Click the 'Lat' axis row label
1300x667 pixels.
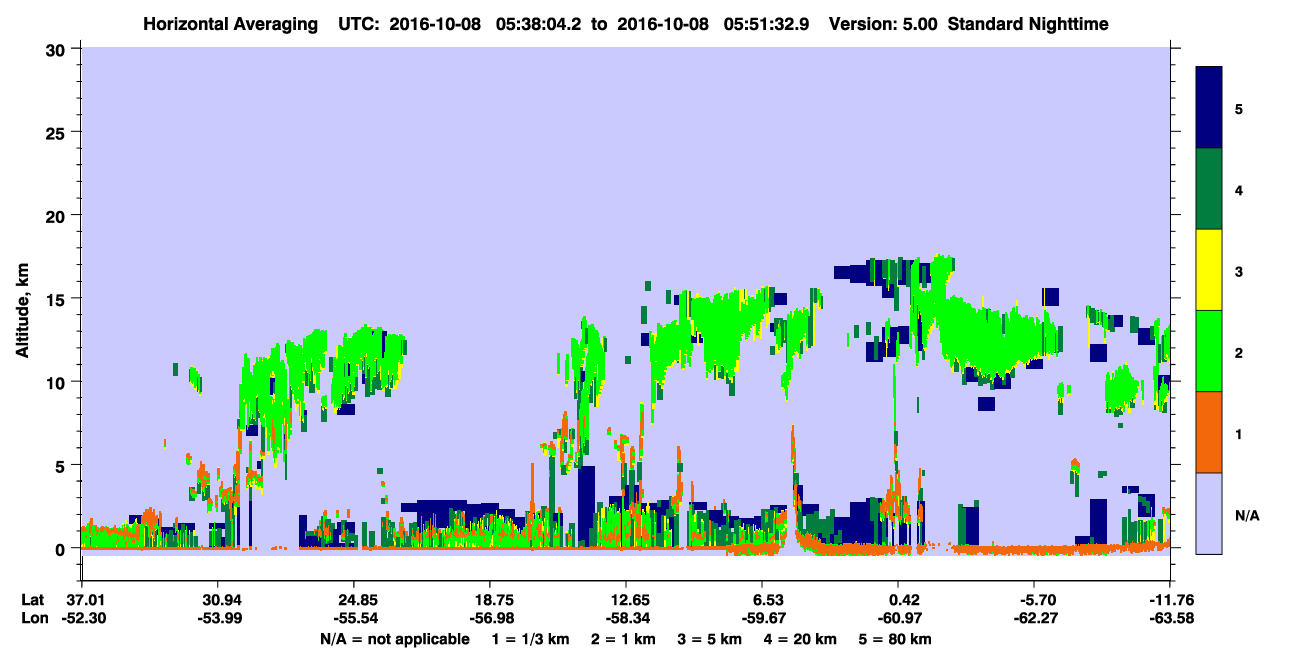(x=33, y=600)
